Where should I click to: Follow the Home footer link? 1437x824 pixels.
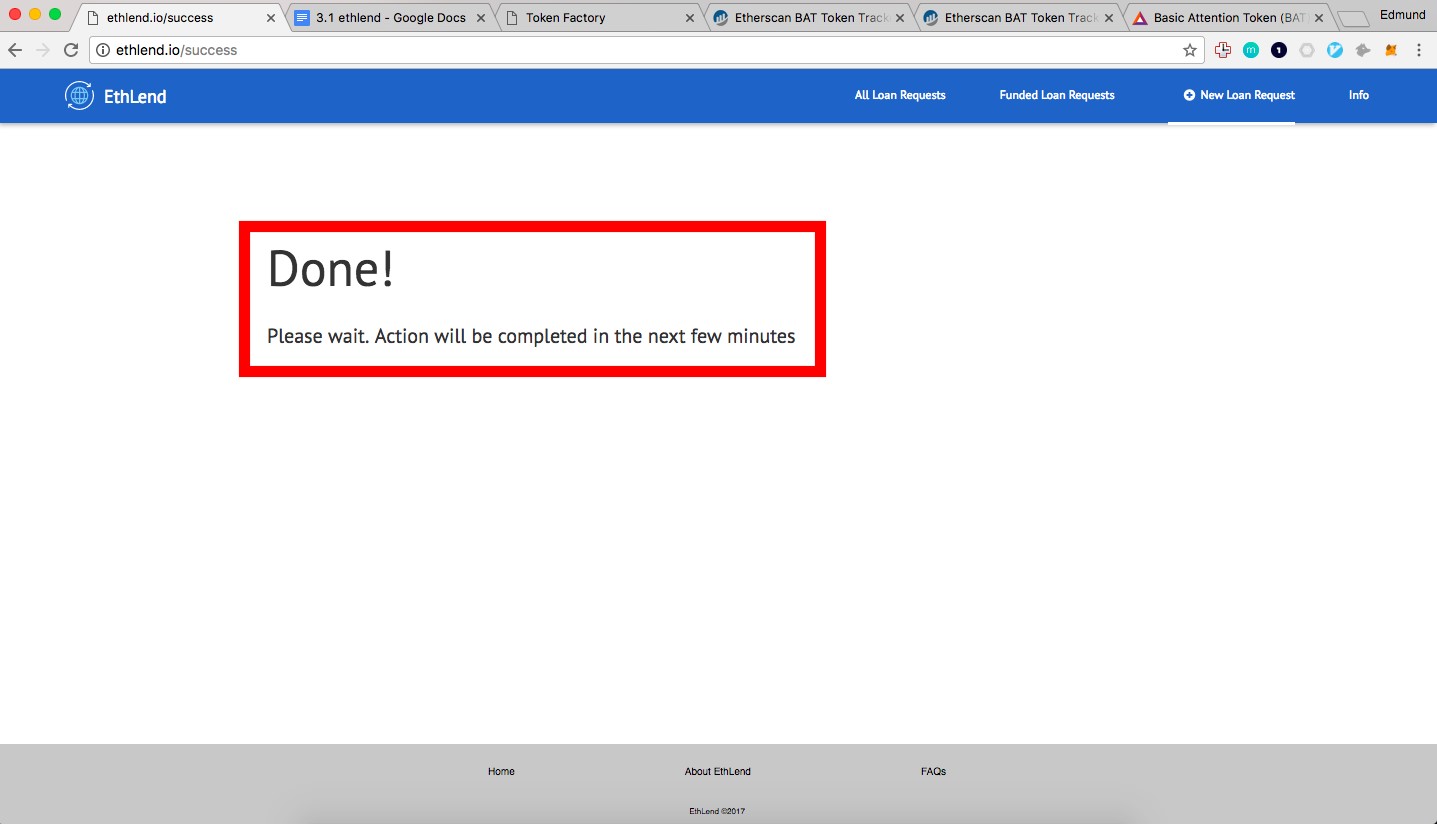coord(501,771)
